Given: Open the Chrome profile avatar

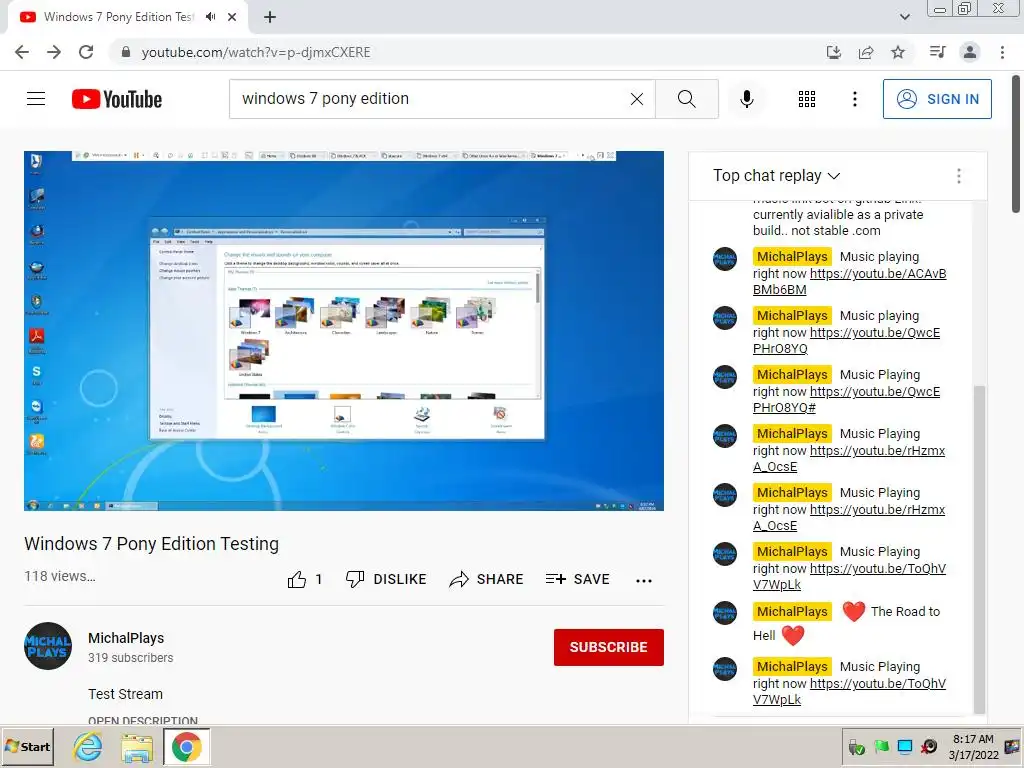Looking at the screenshot, I should [x=970, y=52].
